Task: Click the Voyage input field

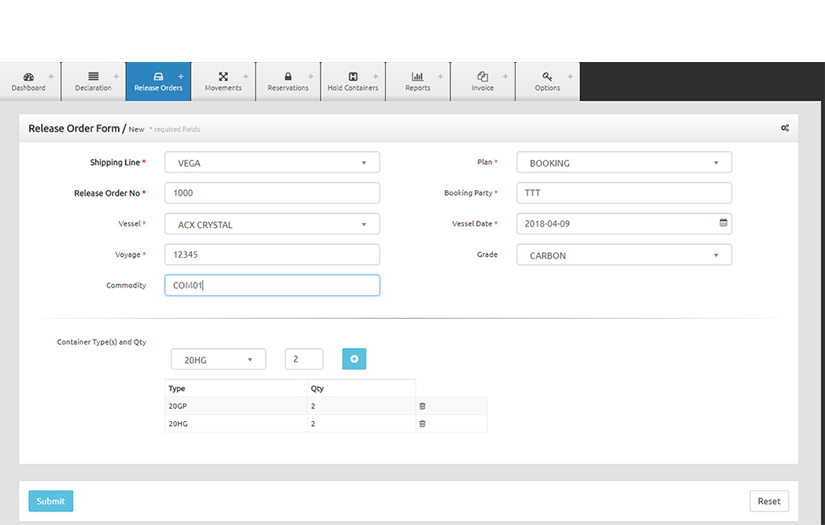Action: [272, 255]
